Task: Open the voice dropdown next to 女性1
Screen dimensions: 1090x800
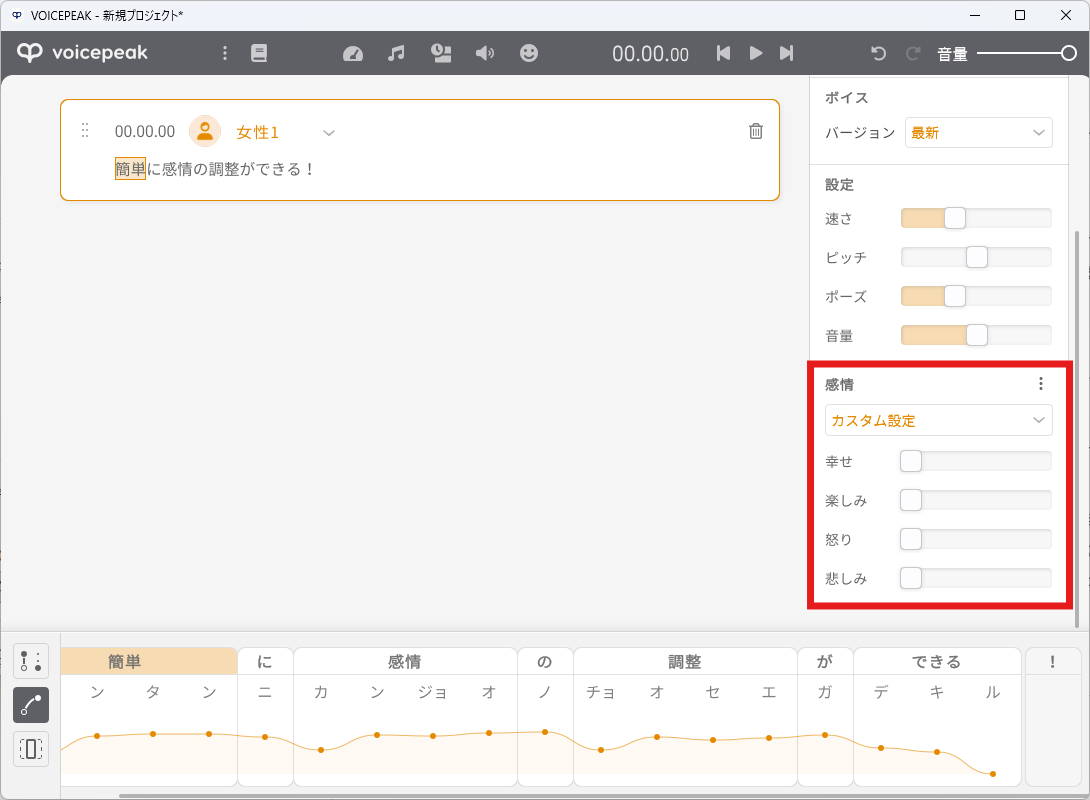Action: pos(329,131)
